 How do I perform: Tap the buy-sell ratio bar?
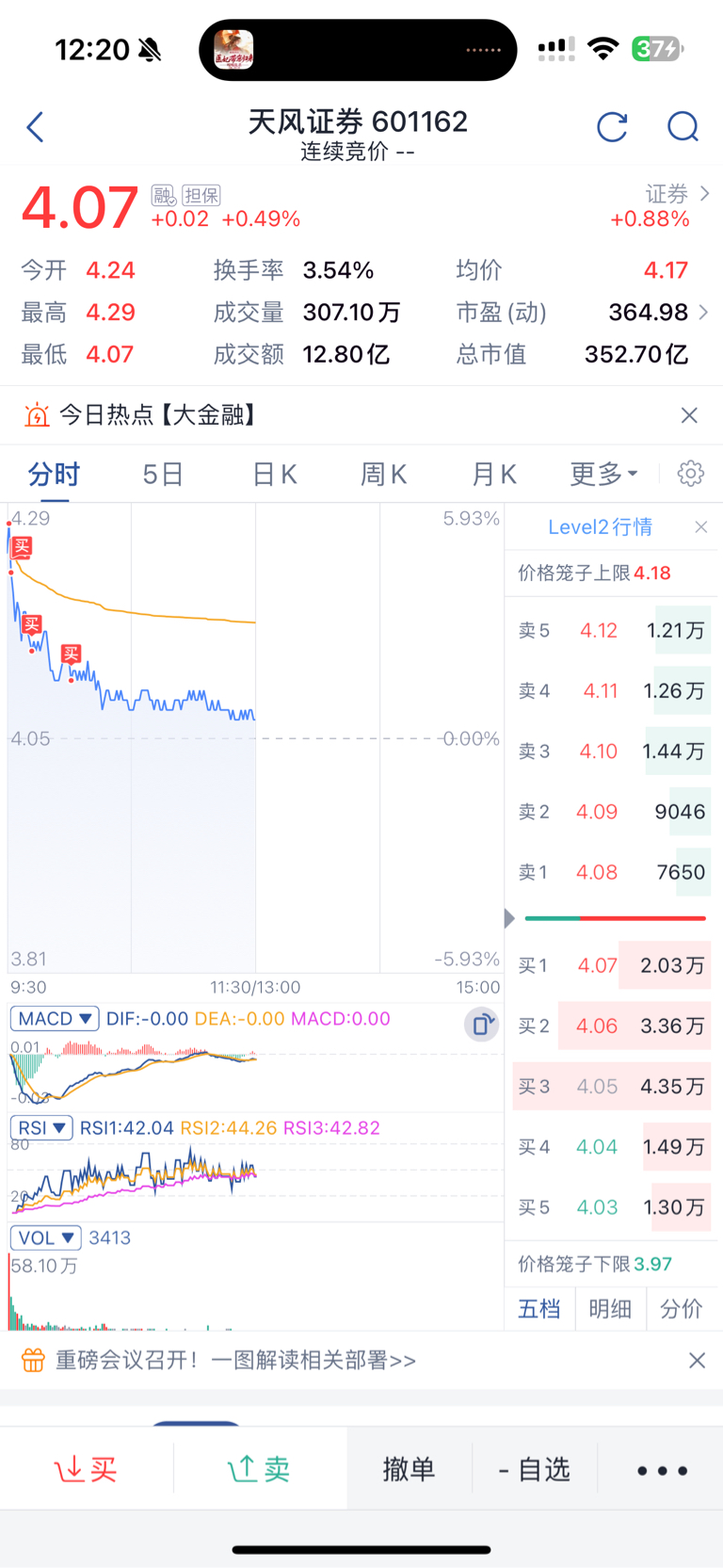[x=615, y=918]
